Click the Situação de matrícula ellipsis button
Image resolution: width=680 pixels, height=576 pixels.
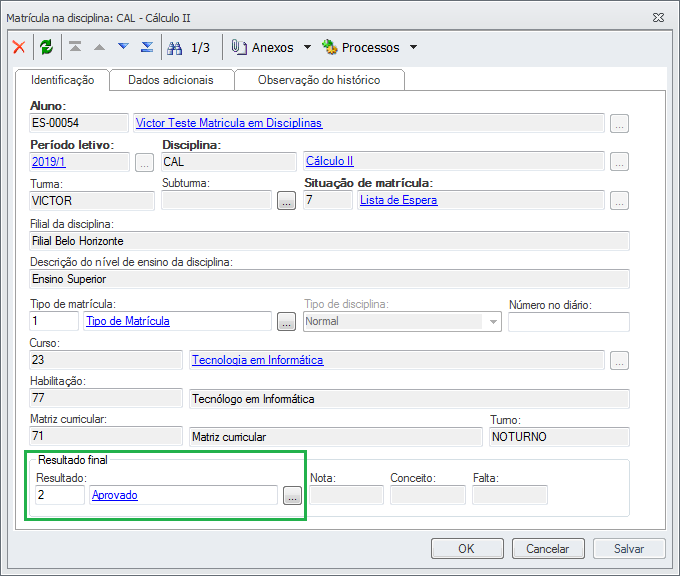pyautogui.click(x=619, y=201)
